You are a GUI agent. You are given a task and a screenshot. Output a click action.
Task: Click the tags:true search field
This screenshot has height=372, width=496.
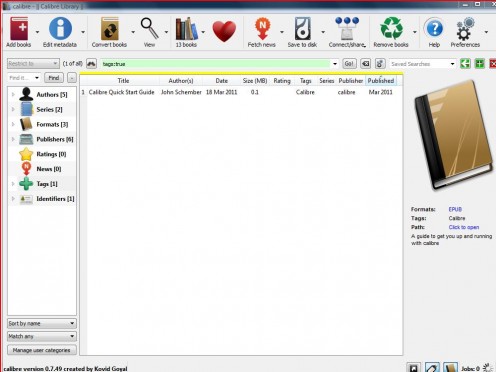coord(215,64)
